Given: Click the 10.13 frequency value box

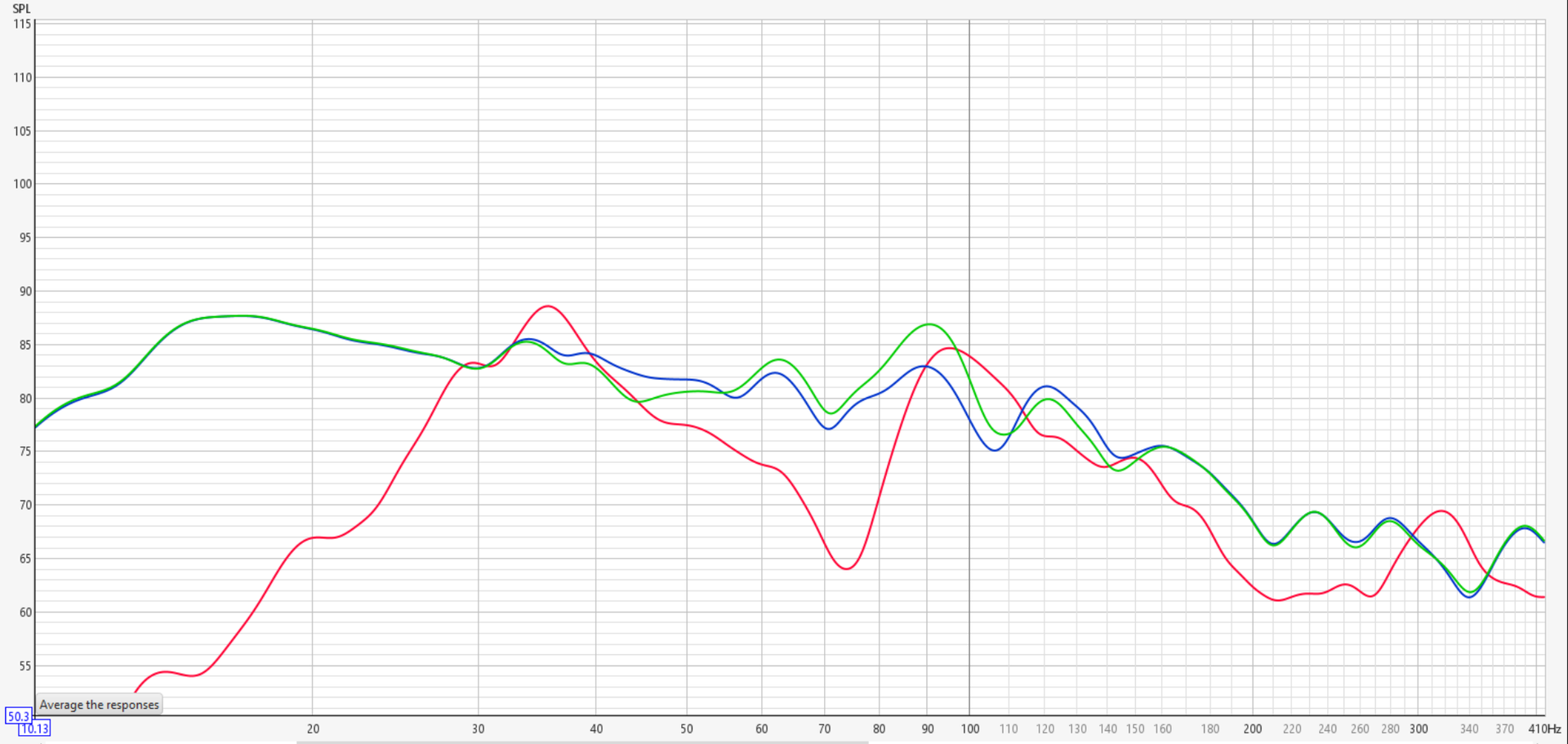Looking at the screenshot, I should [34, 728].
